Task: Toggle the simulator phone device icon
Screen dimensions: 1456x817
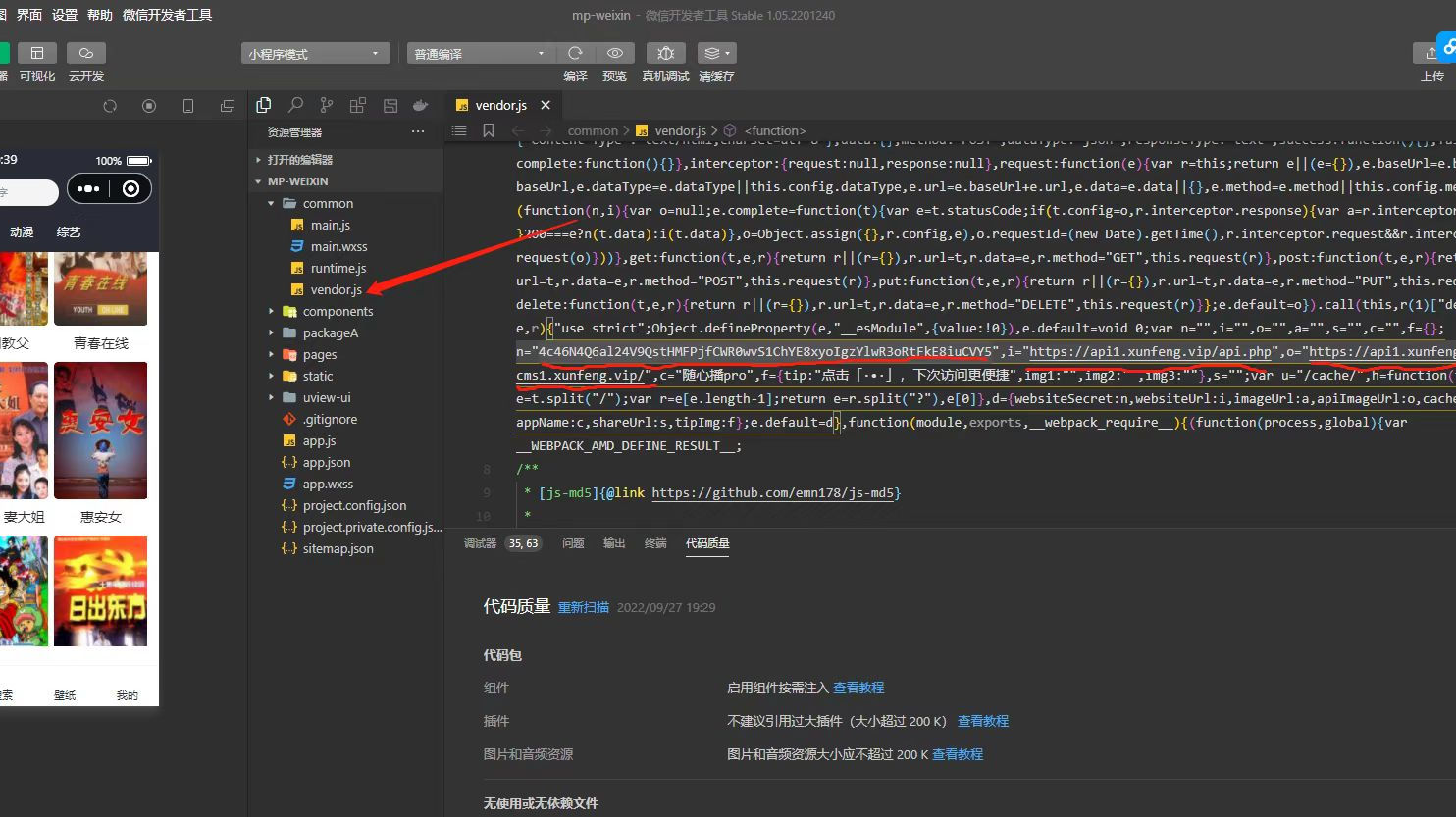Action: [x=188, y=106]
